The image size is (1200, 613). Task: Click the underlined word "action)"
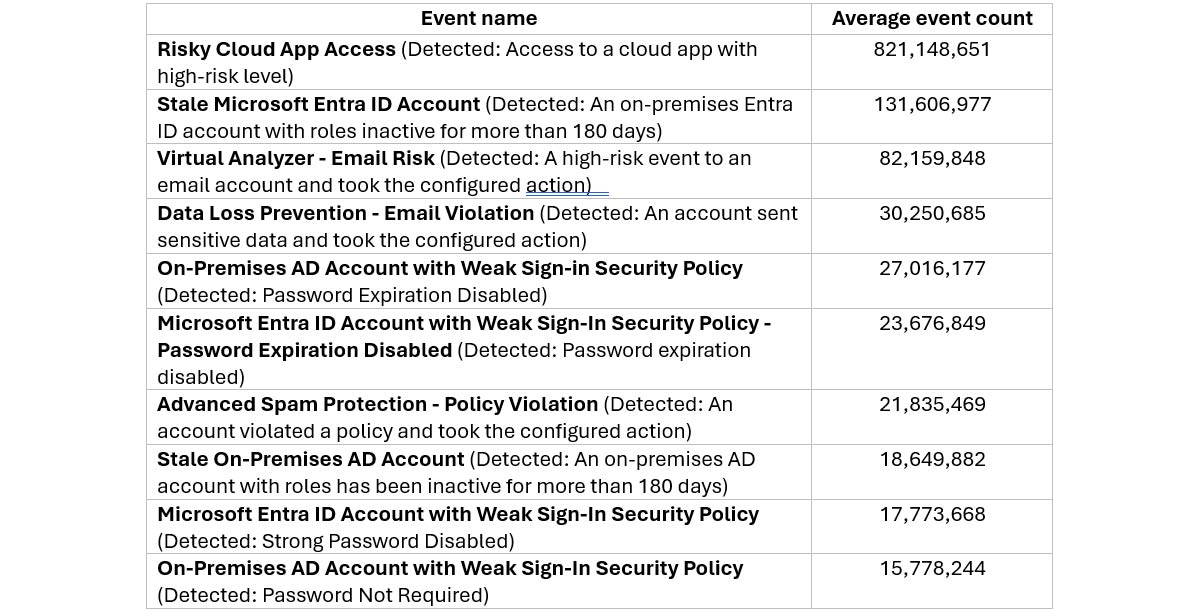(559, 185)
